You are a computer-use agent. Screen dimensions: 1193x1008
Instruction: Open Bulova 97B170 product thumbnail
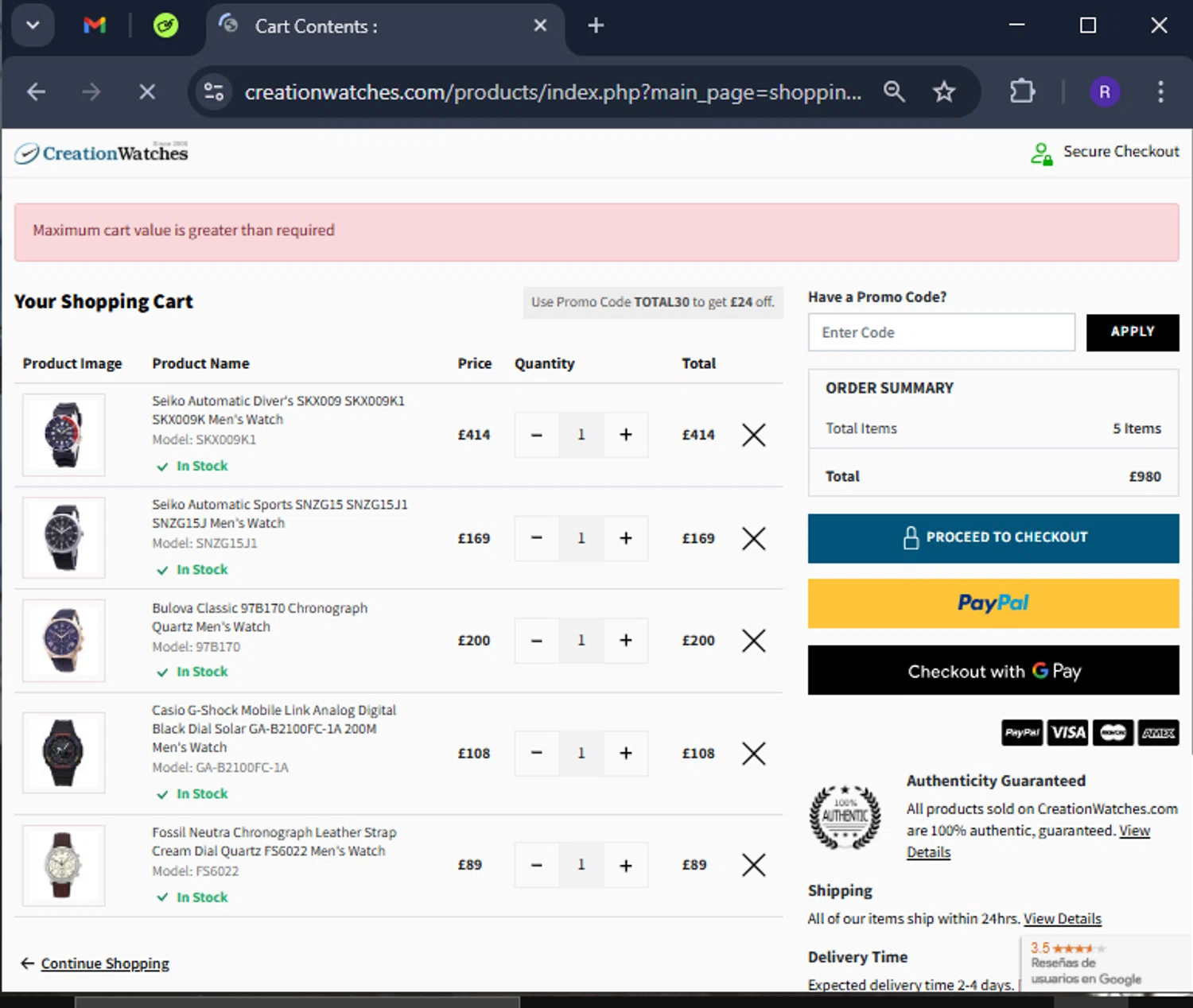coord(64,641)
